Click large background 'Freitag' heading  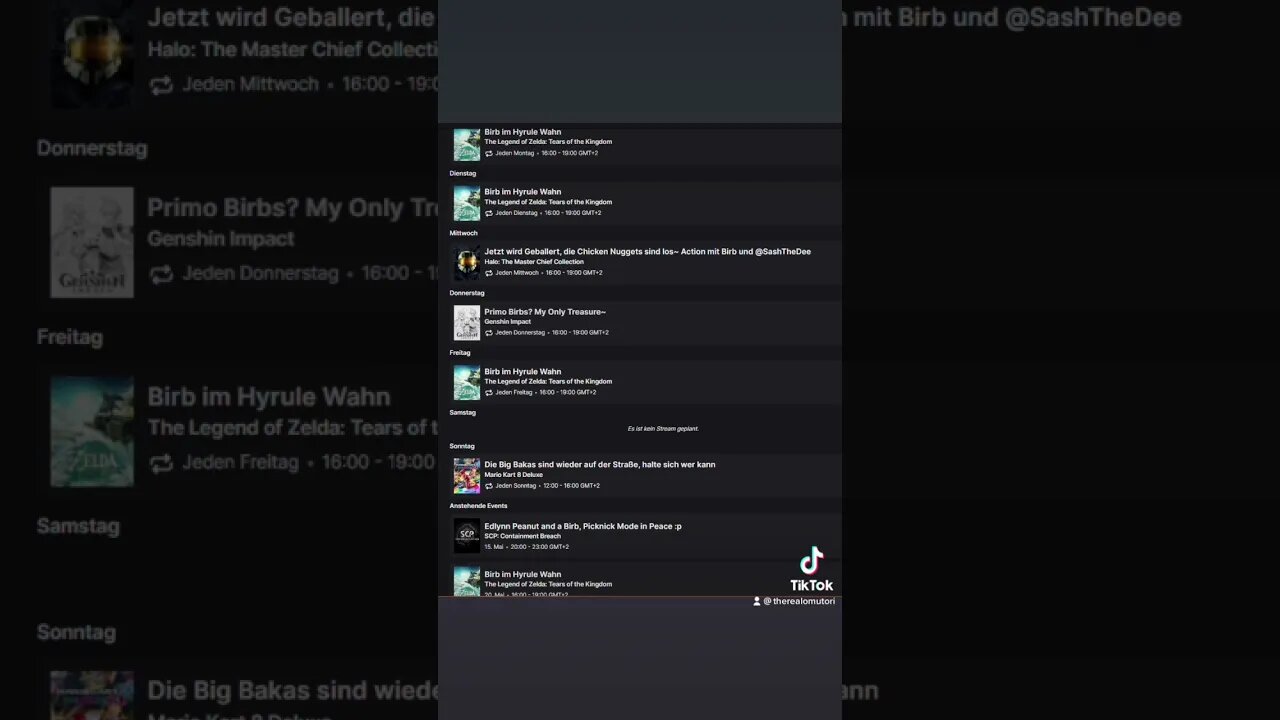point(70,337)
